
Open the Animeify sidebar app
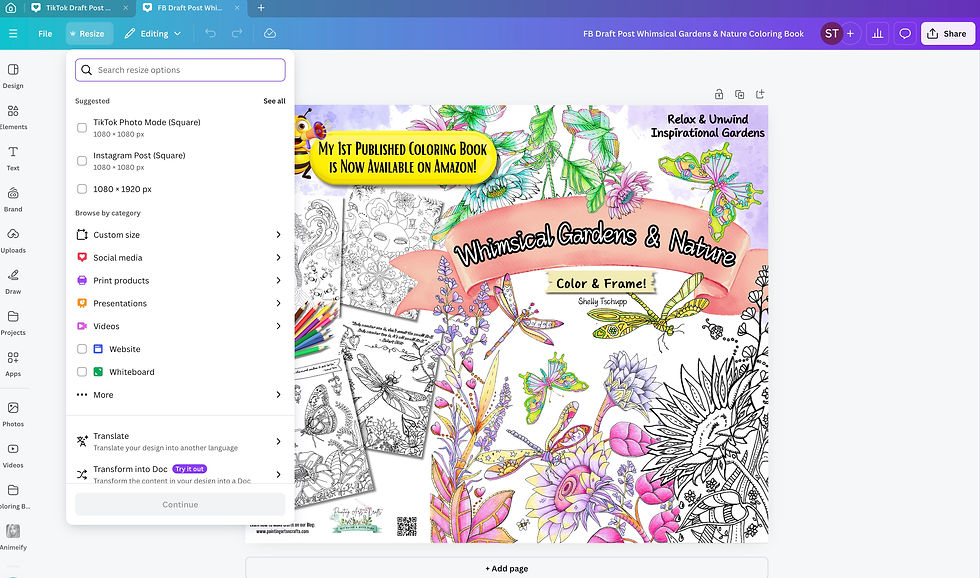click(x=12, y=537)
